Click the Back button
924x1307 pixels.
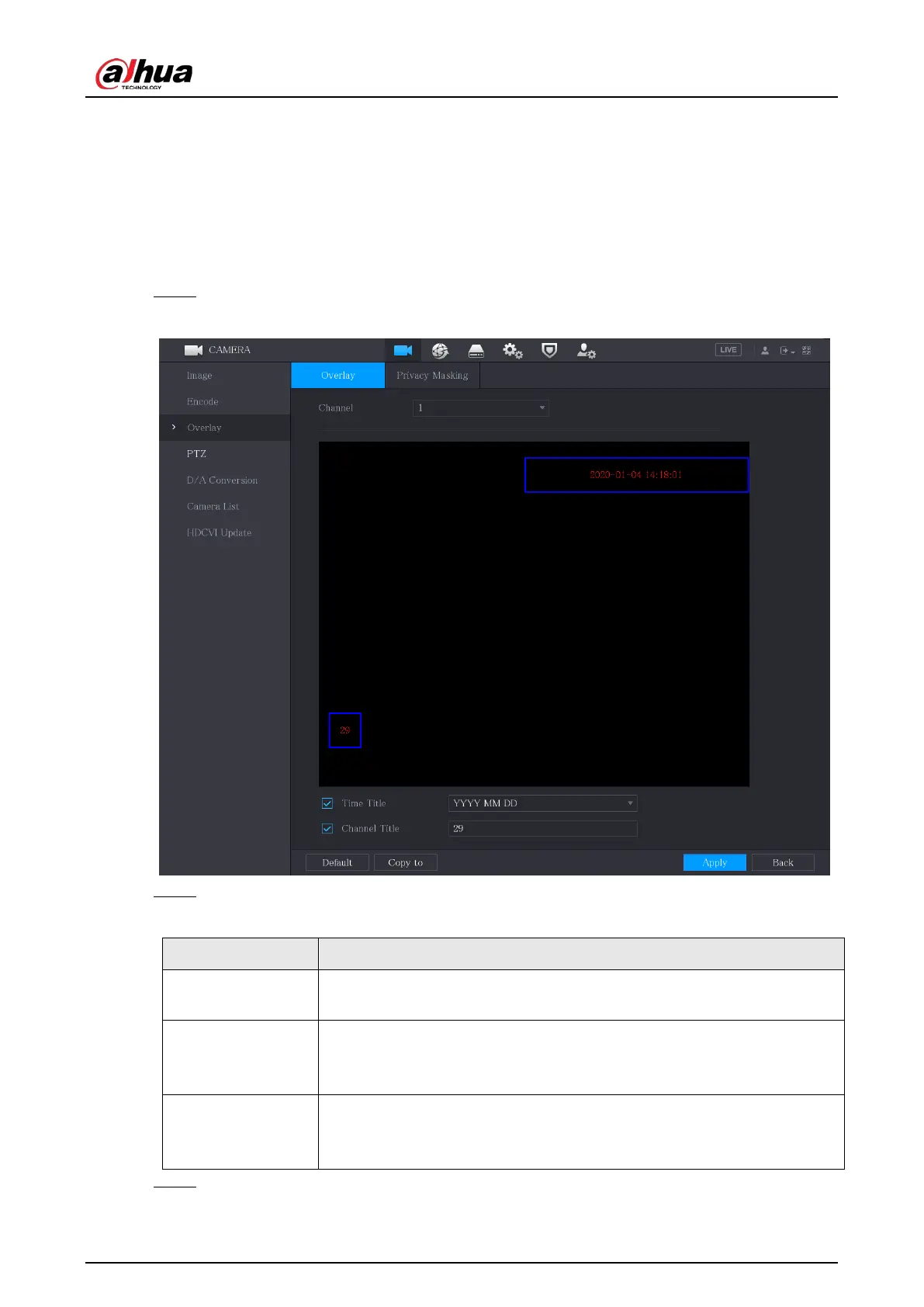(783, 862)
